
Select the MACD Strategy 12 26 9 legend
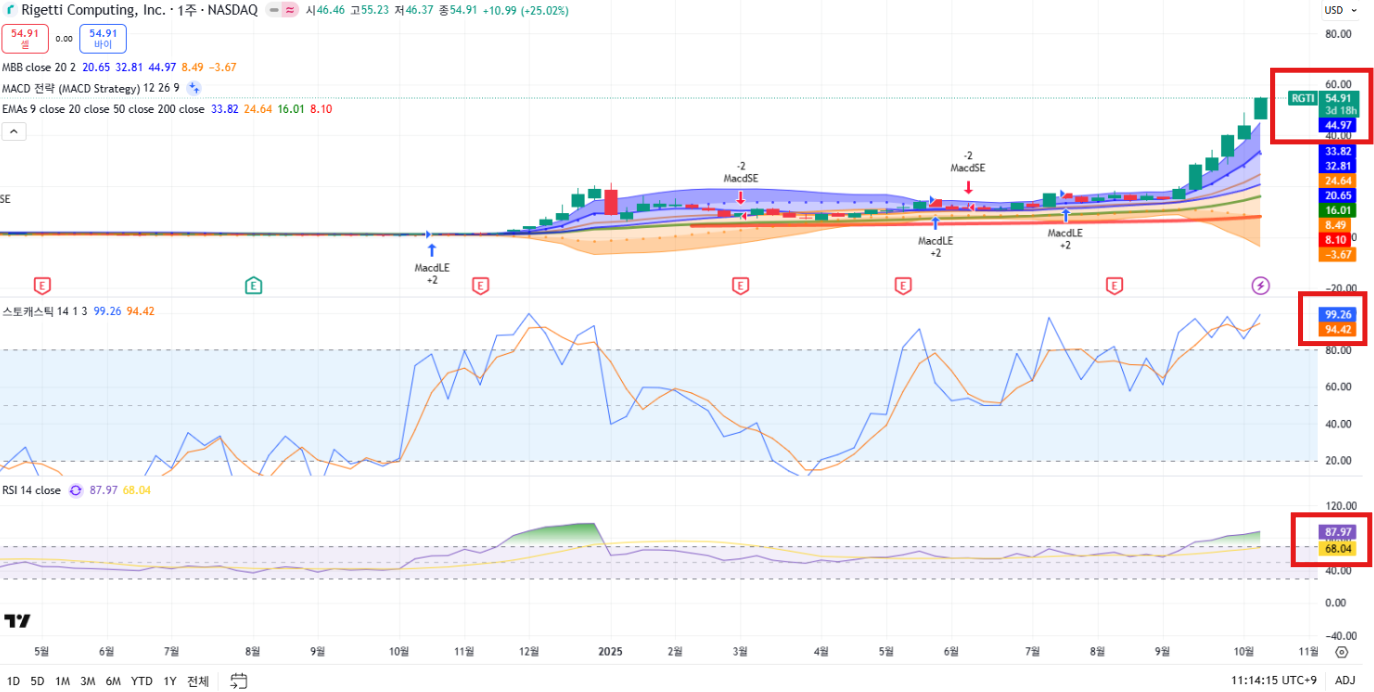tap(91, 88)
